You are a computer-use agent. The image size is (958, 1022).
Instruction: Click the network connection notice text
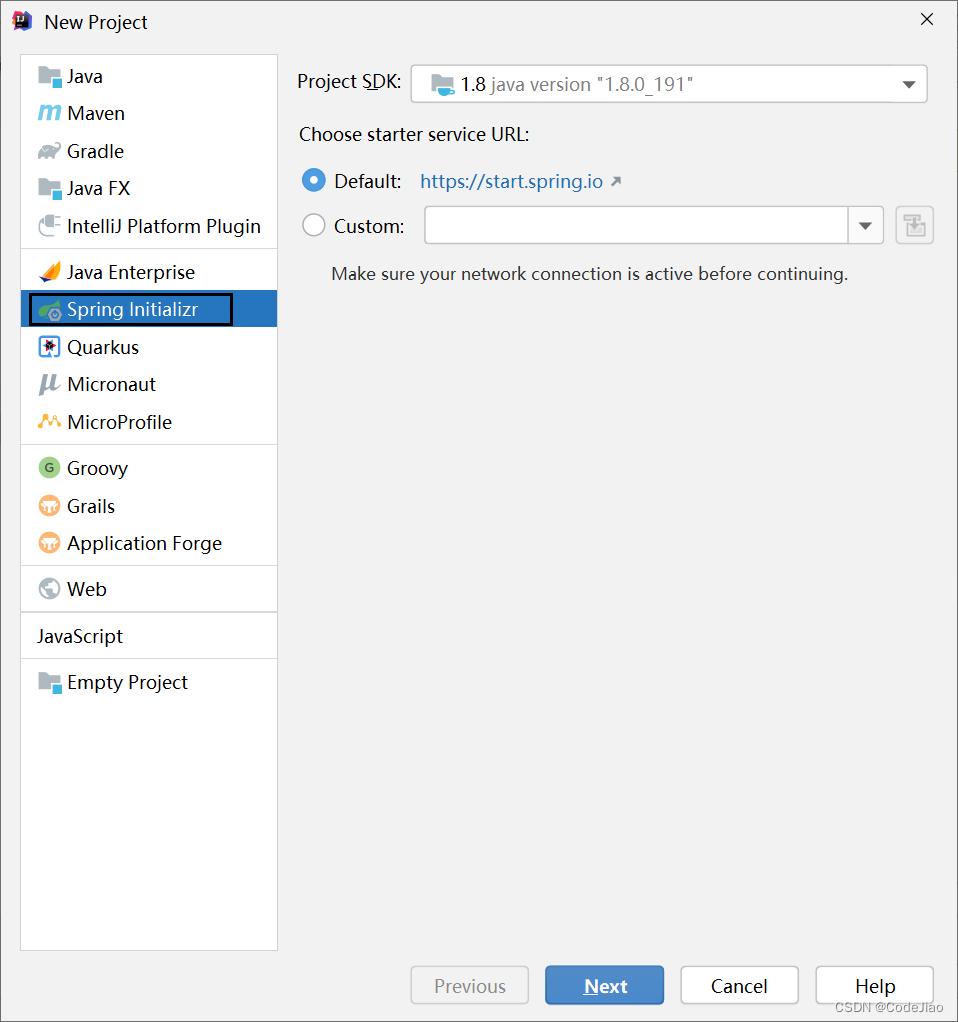[x=590, y=274]
